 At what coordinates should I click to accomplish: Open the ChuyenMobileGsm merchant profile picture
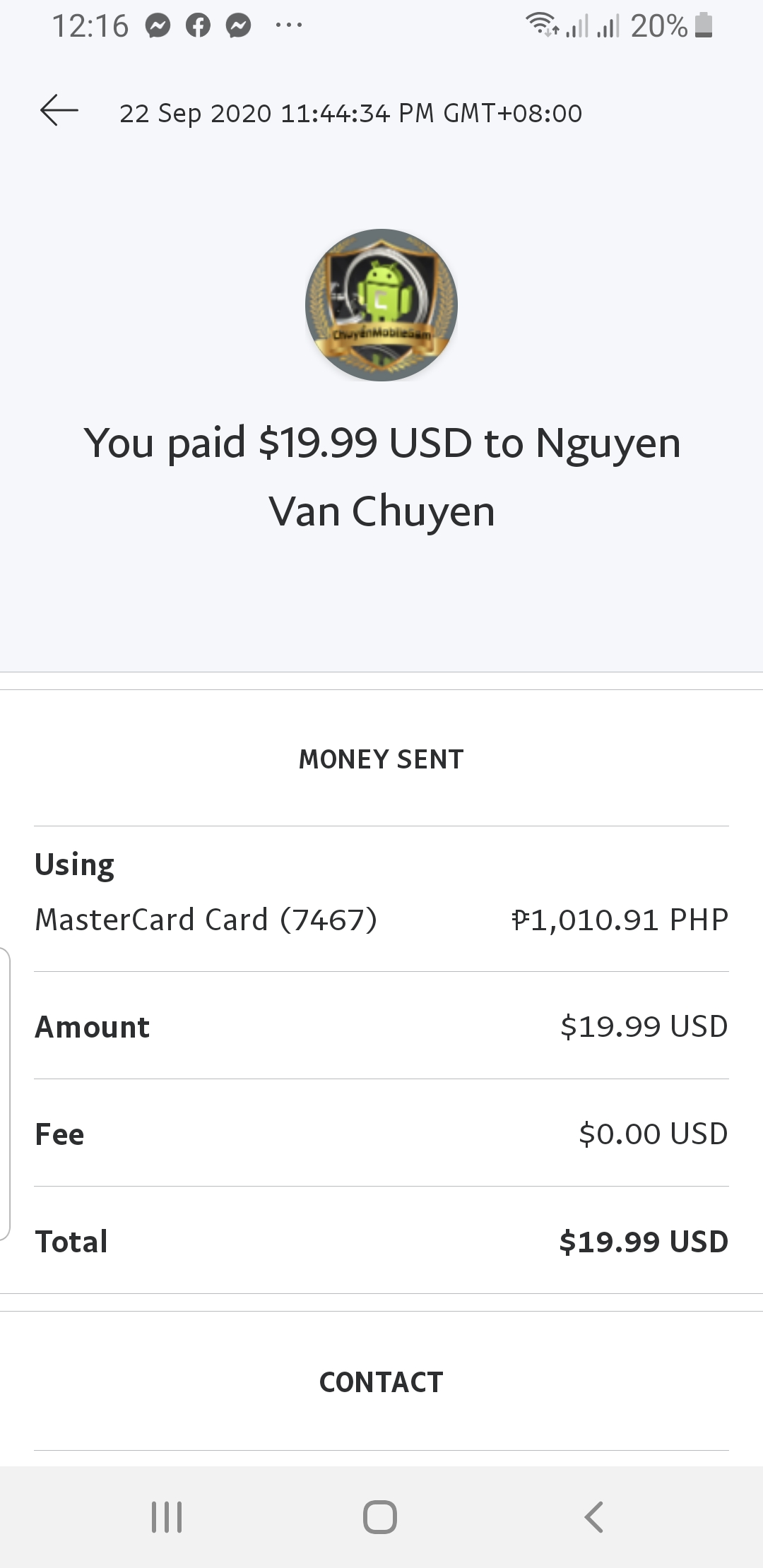coord(381,305)
